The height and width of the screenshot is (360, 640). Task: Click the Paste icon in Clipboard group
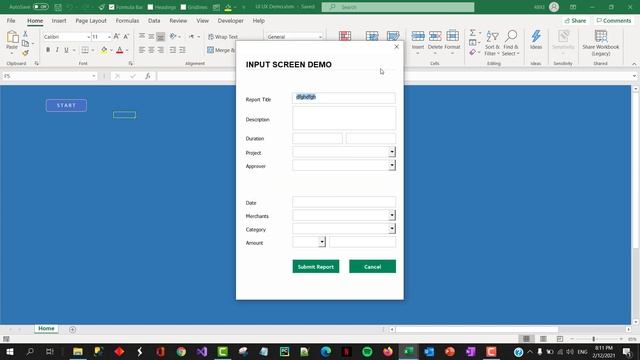click(12, 38)
